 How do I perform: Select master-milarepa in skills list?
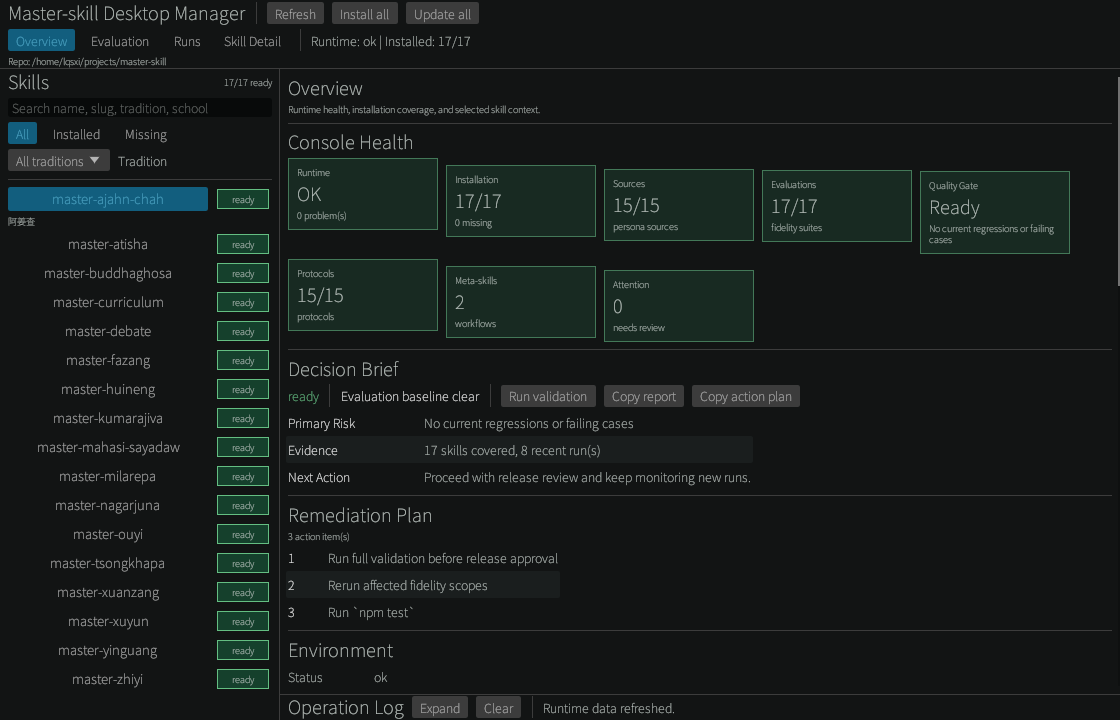(108, 476)
